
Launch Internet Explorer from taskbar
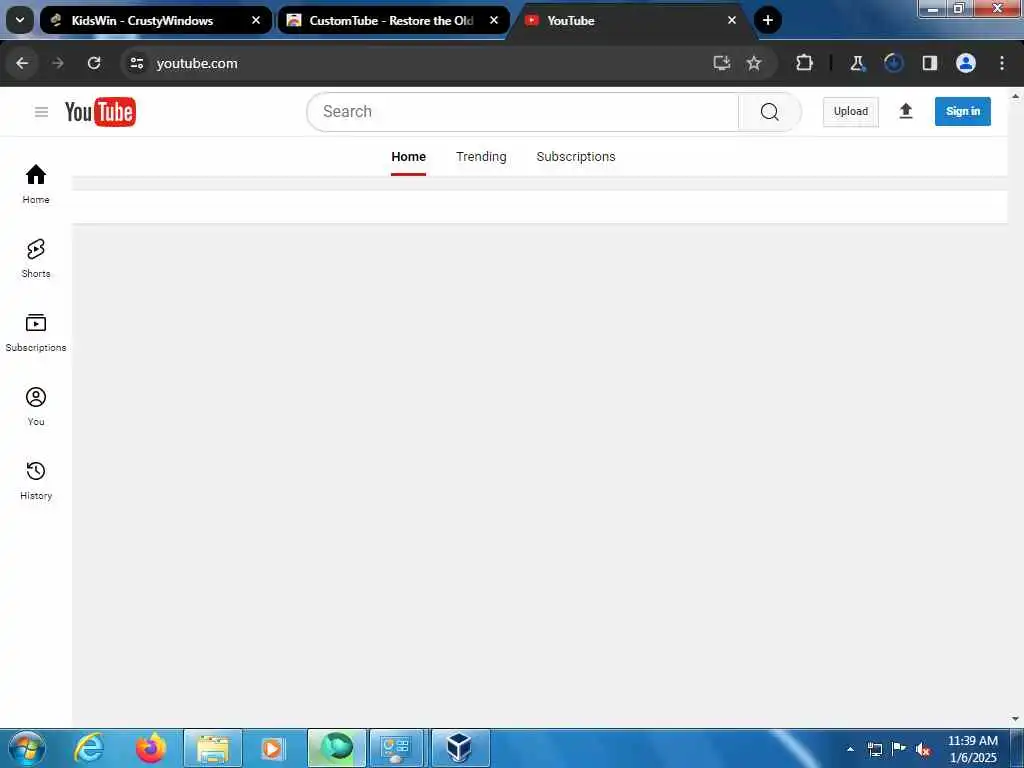pyautogui.click(x=88, y=748)
